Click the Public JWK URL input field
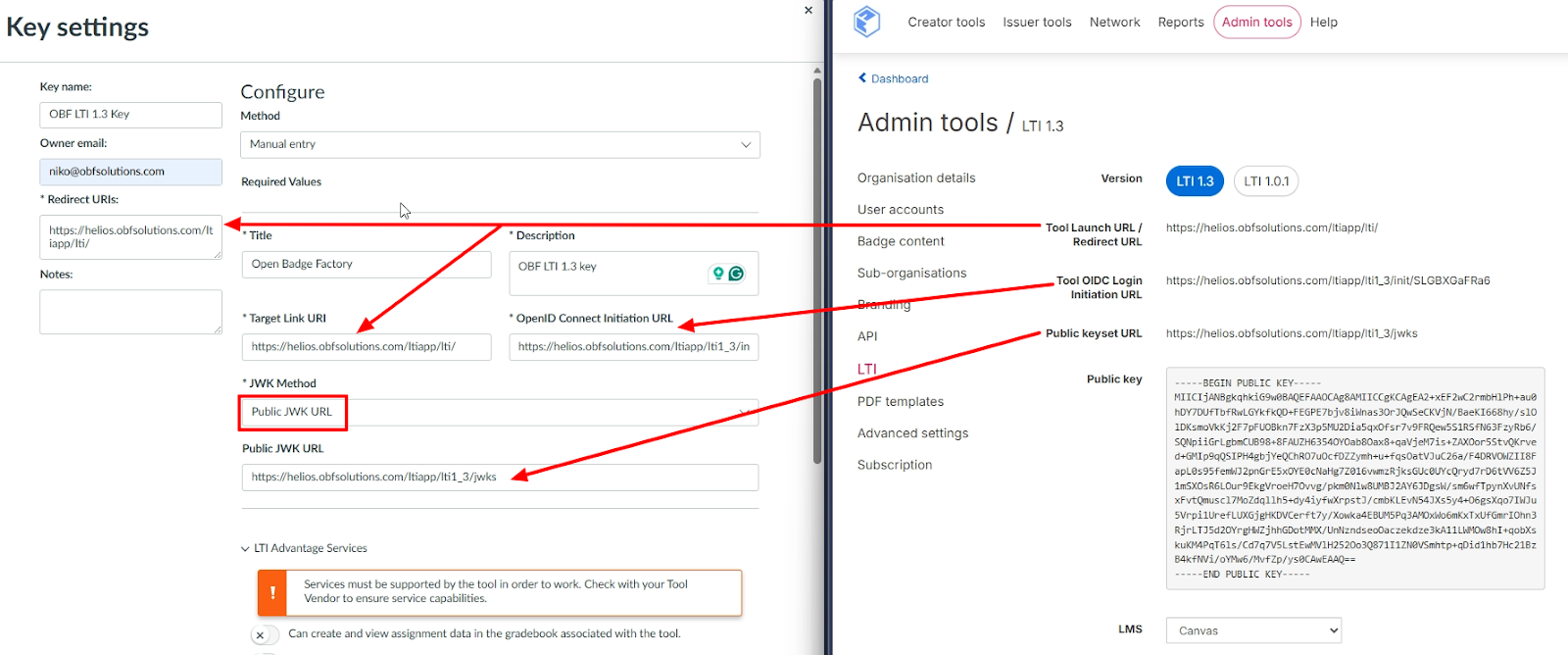1568x655 pixels. click(x=500, y=478)
